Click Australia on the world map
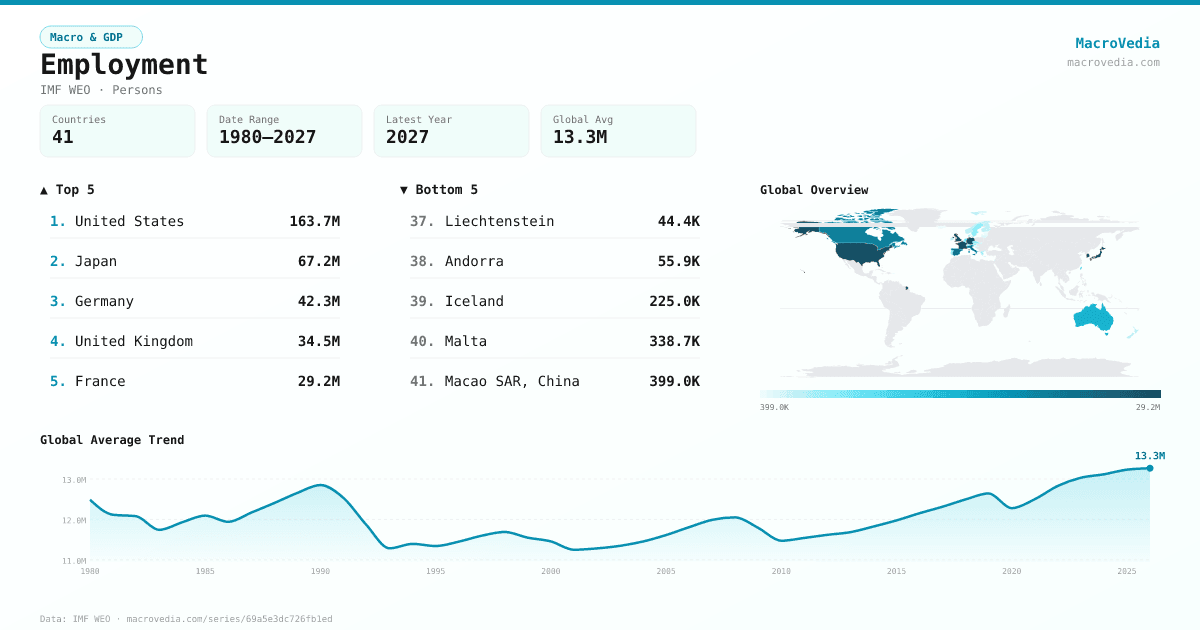Screen dimensions: 1200x630 1093,317
